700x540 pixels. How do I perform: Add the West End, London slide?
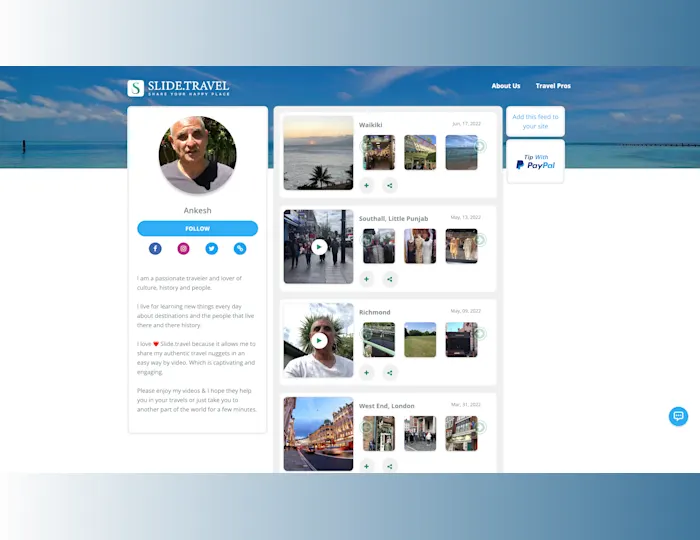tap(367, 466)
